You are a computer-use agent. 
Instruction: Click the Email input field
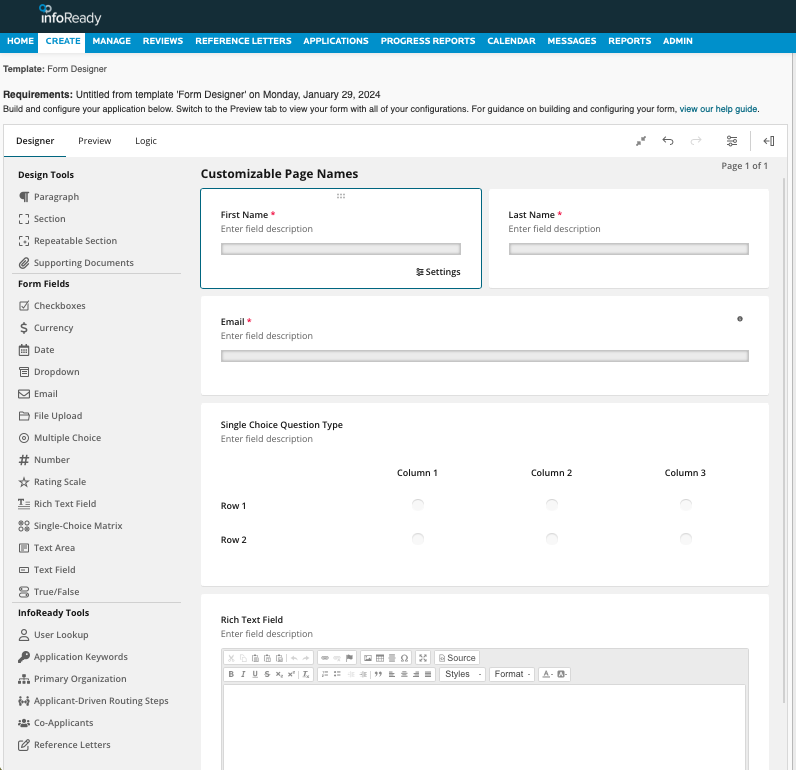coord(484,356)
